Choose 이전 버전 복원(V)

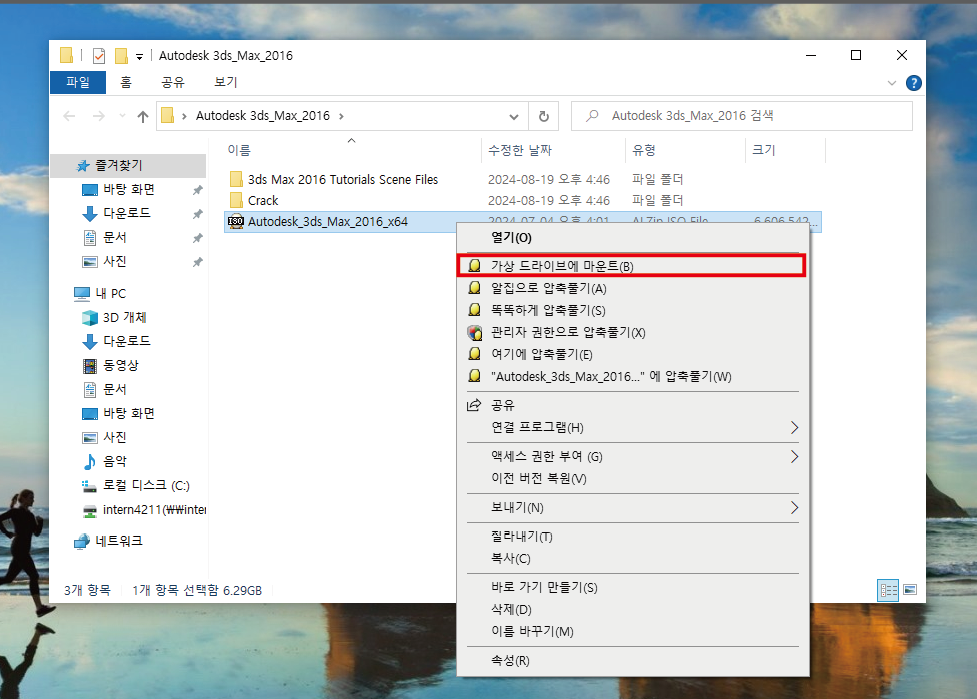(x=632, y=478)
